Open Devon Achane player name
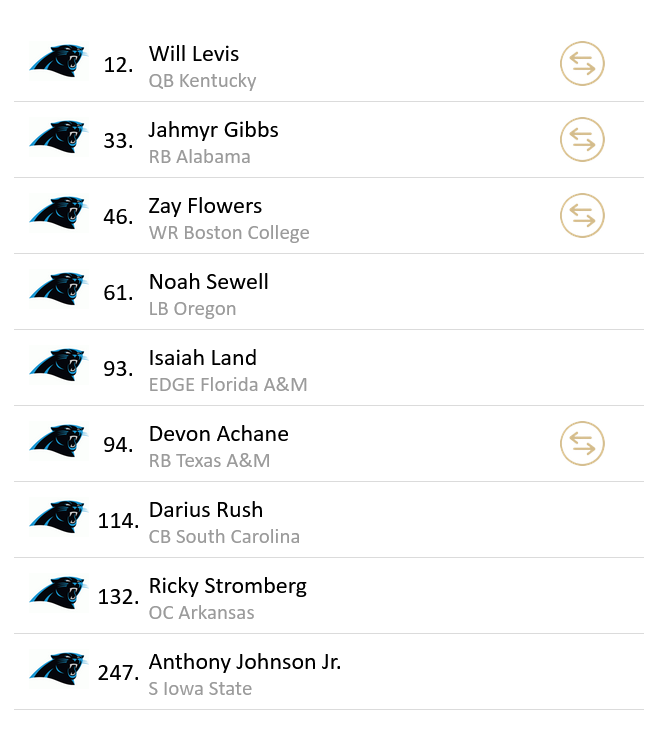Screen dimensions: 663x745 coord(218,434)
